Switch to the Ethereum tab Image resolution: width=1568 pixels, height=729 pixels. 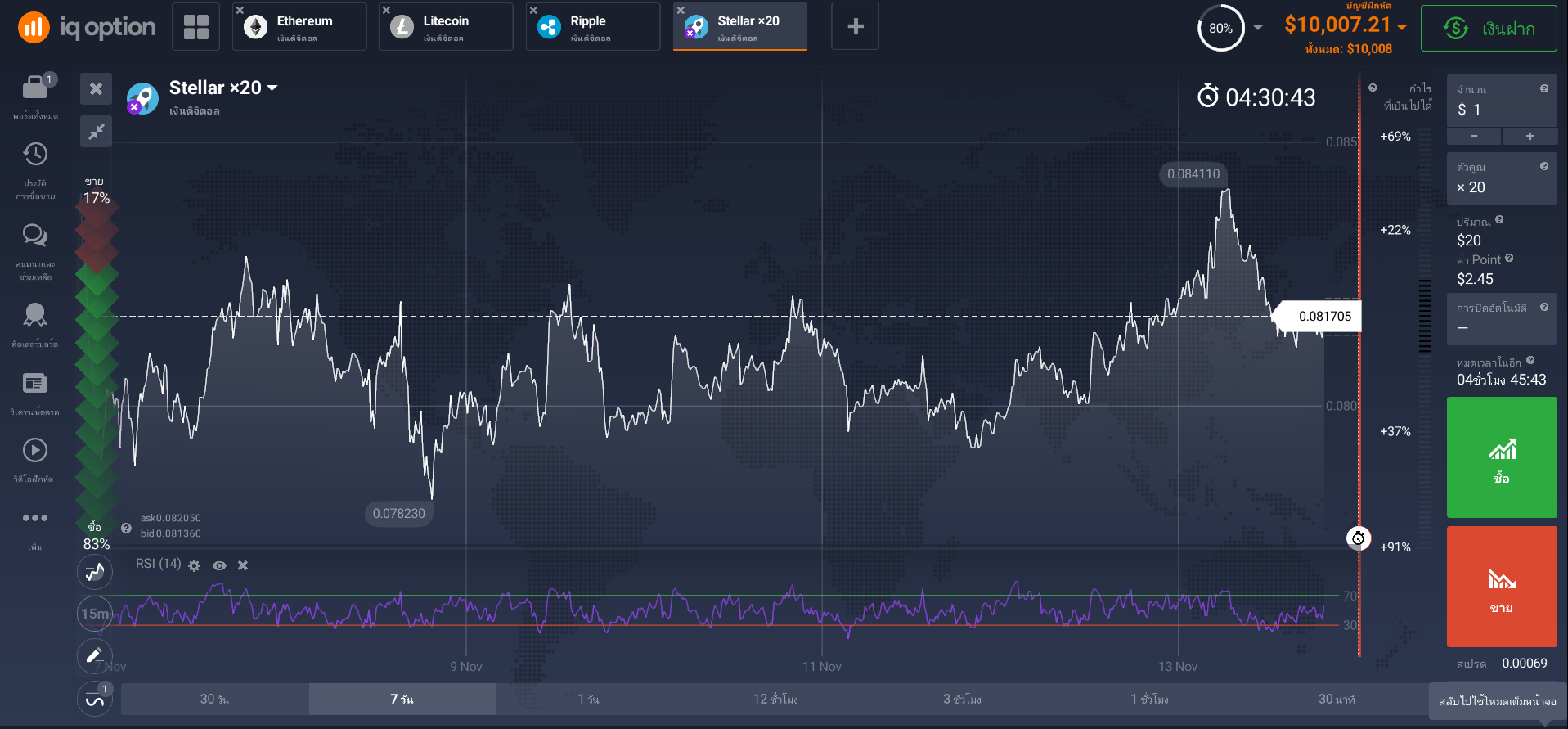[299, 27]
